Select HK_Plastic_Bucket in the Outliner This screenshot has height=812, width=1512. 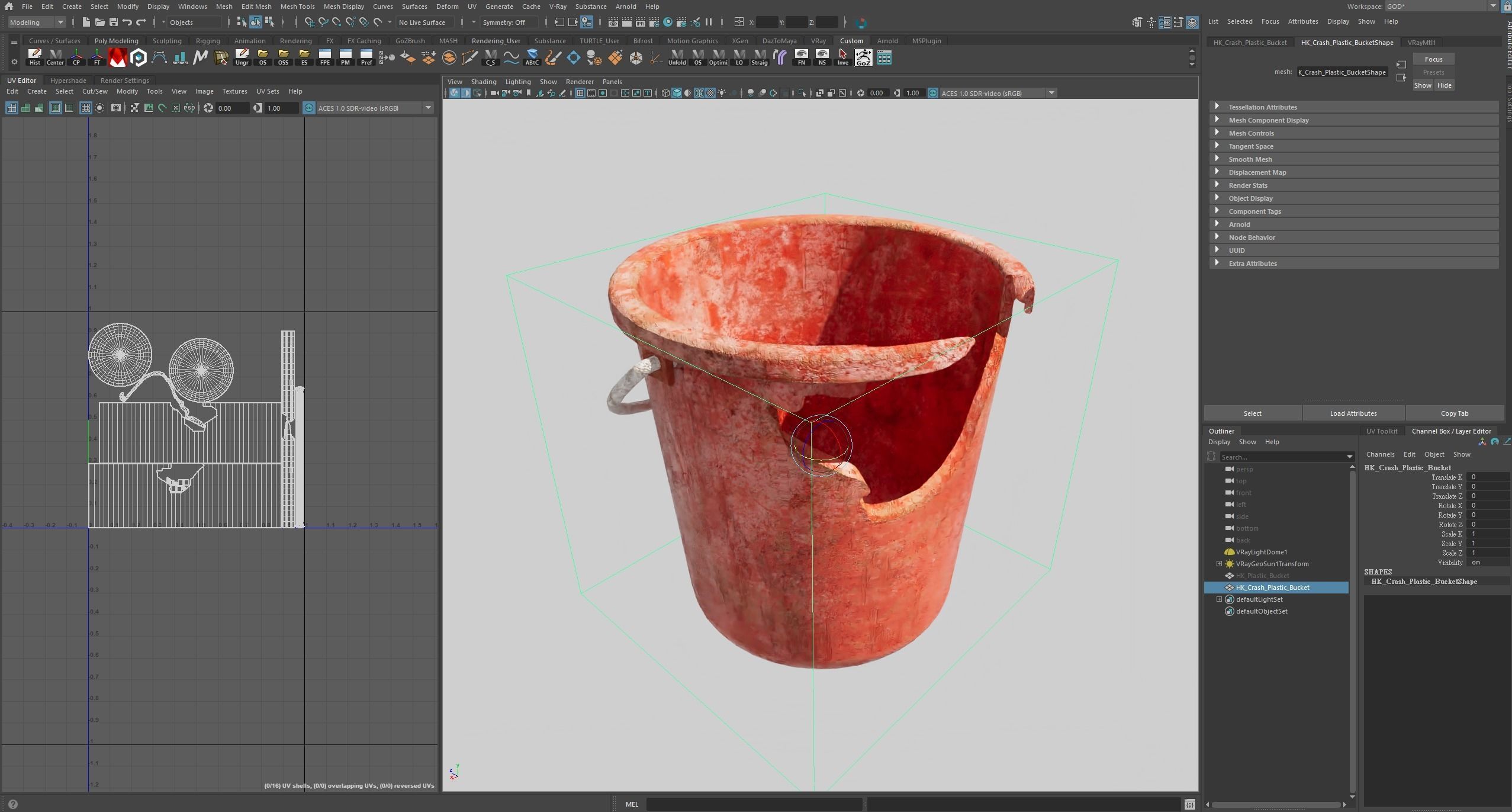coord(1262,576)
